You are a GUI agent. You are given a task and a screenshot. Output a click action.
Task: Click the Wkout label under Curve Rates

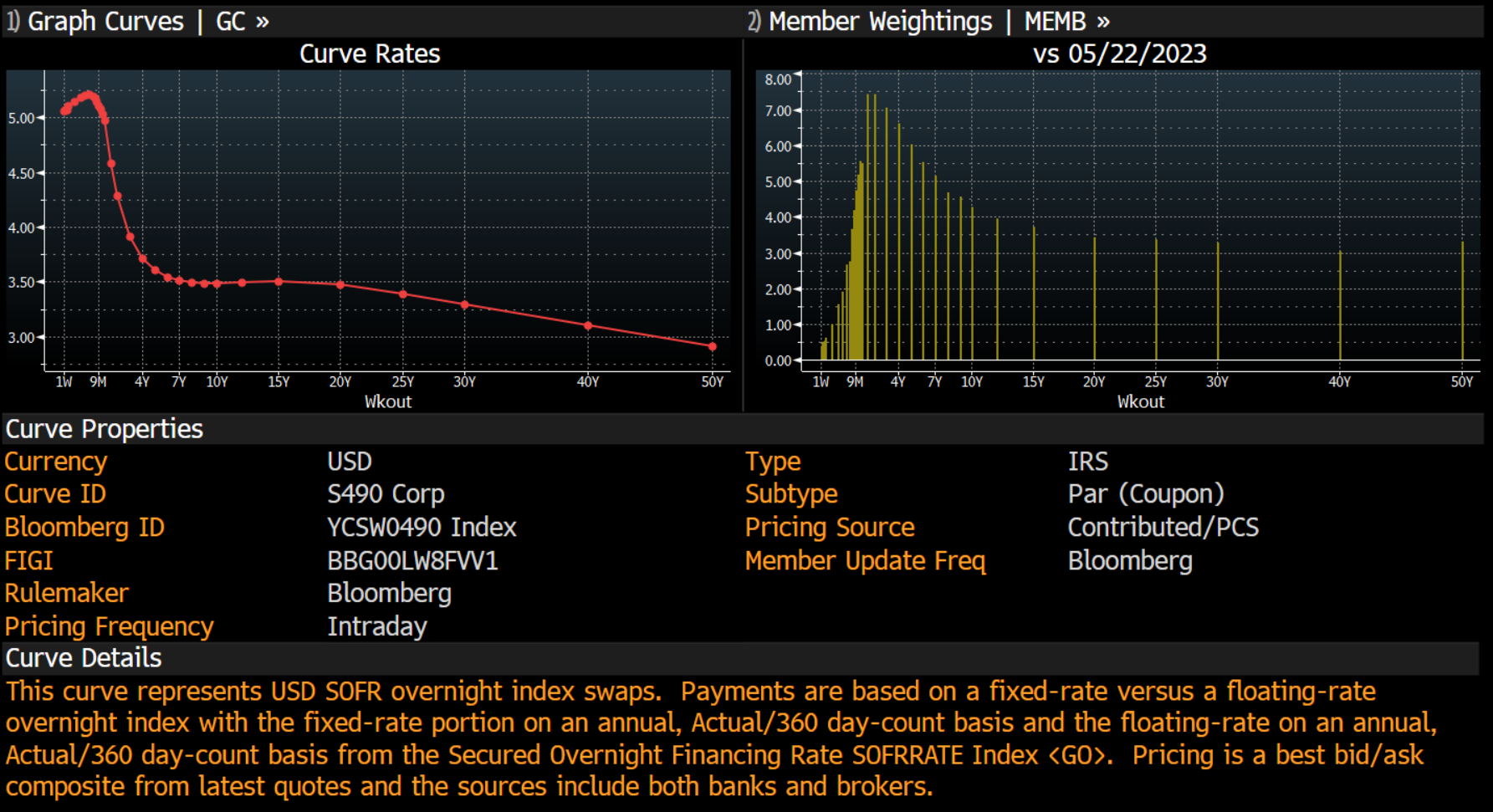(x=388, y=401)
